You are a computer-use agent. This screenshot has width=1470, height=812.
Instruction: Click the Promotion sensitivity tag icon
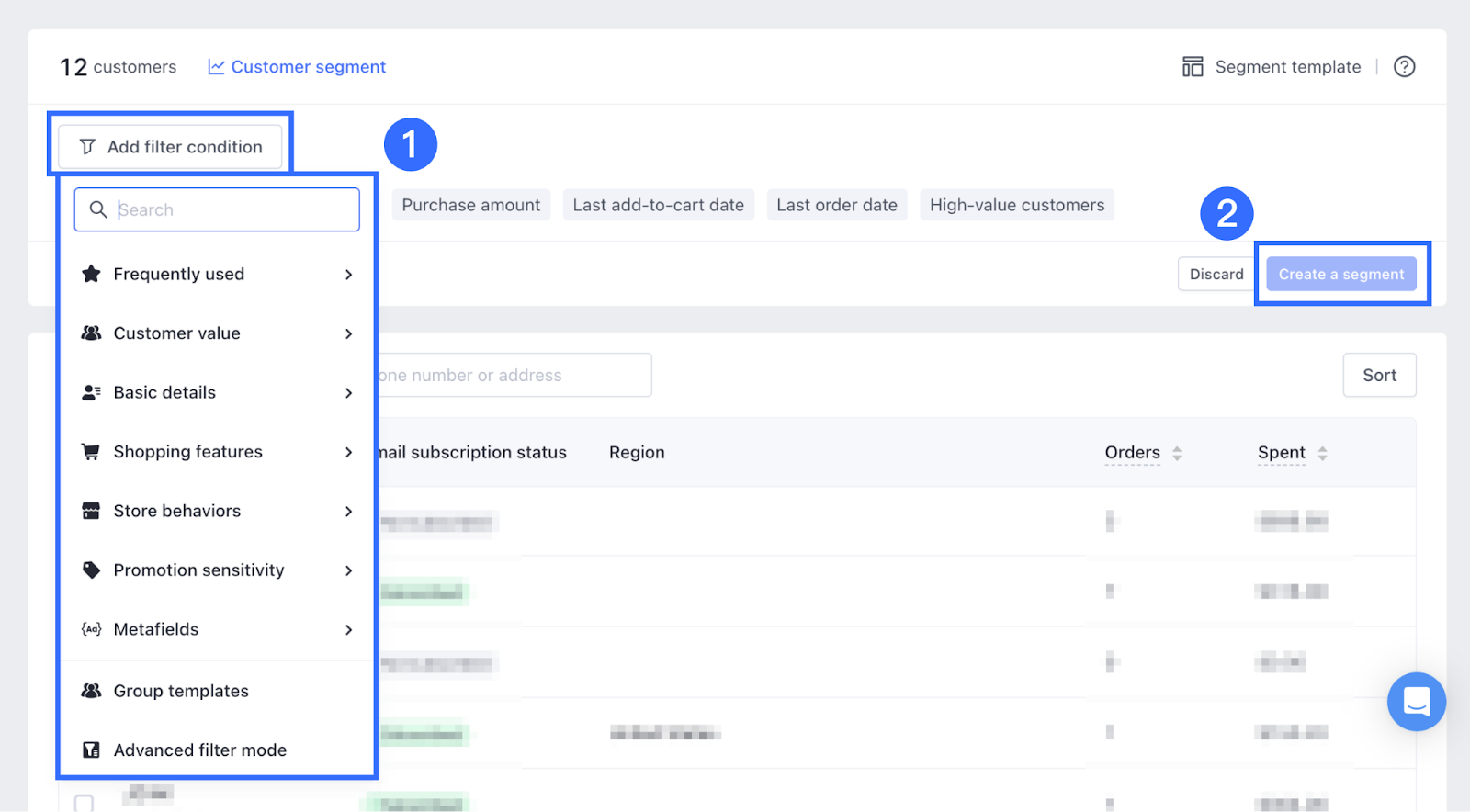pos(91,570)
